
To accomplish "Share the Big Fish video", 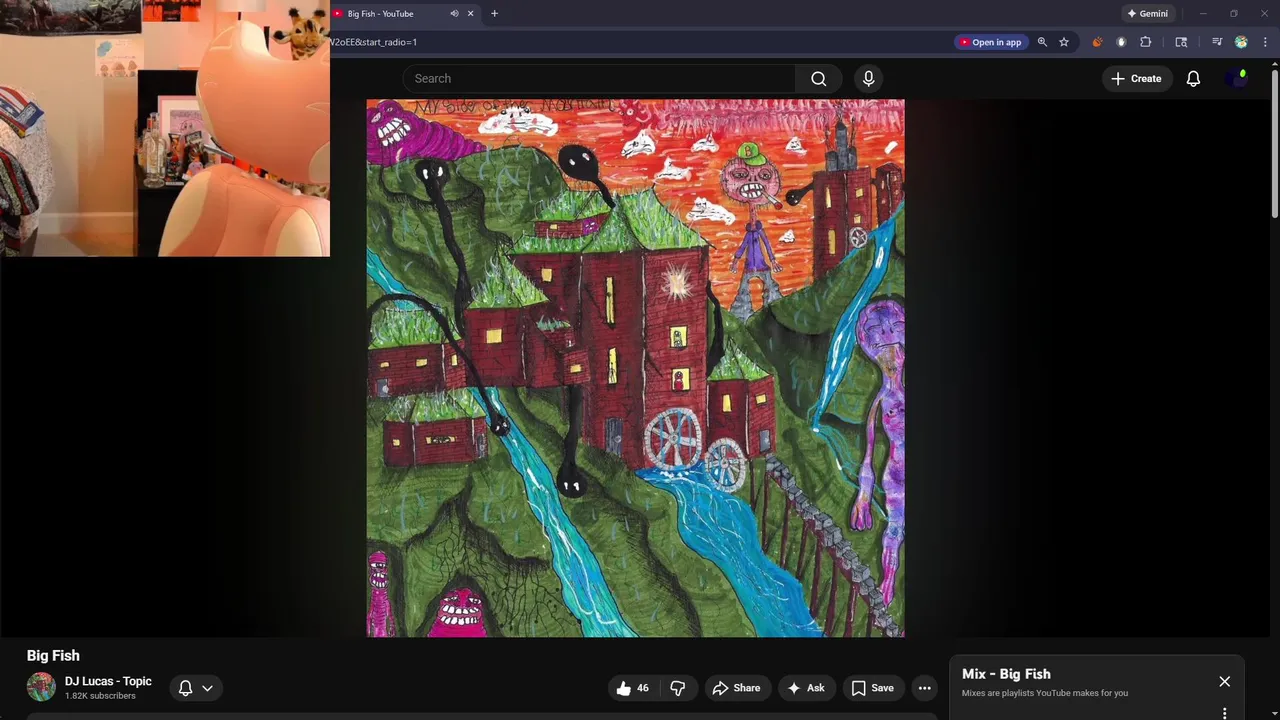I will pos(736,688).
